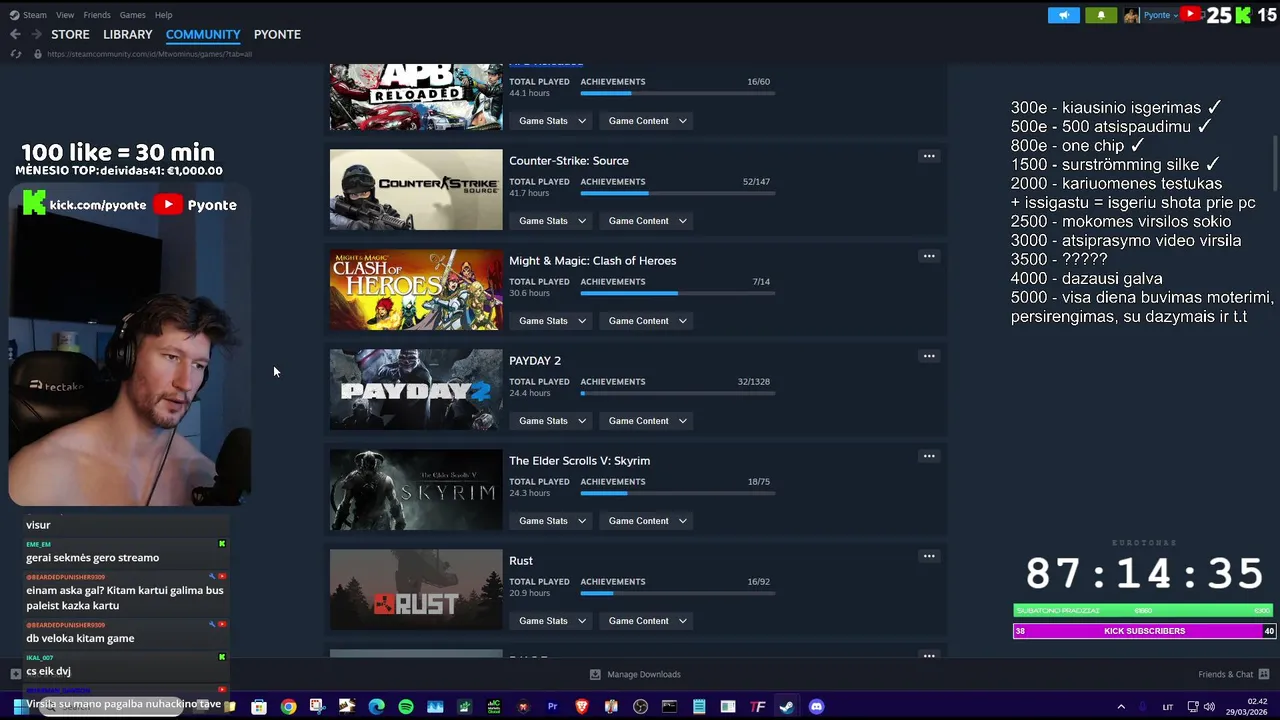Viewport: 1280px width, 720px height.
Task: Open three-dot menu for Might & Magic: Clash of Heroes
Action: click(x=929, y=256)
